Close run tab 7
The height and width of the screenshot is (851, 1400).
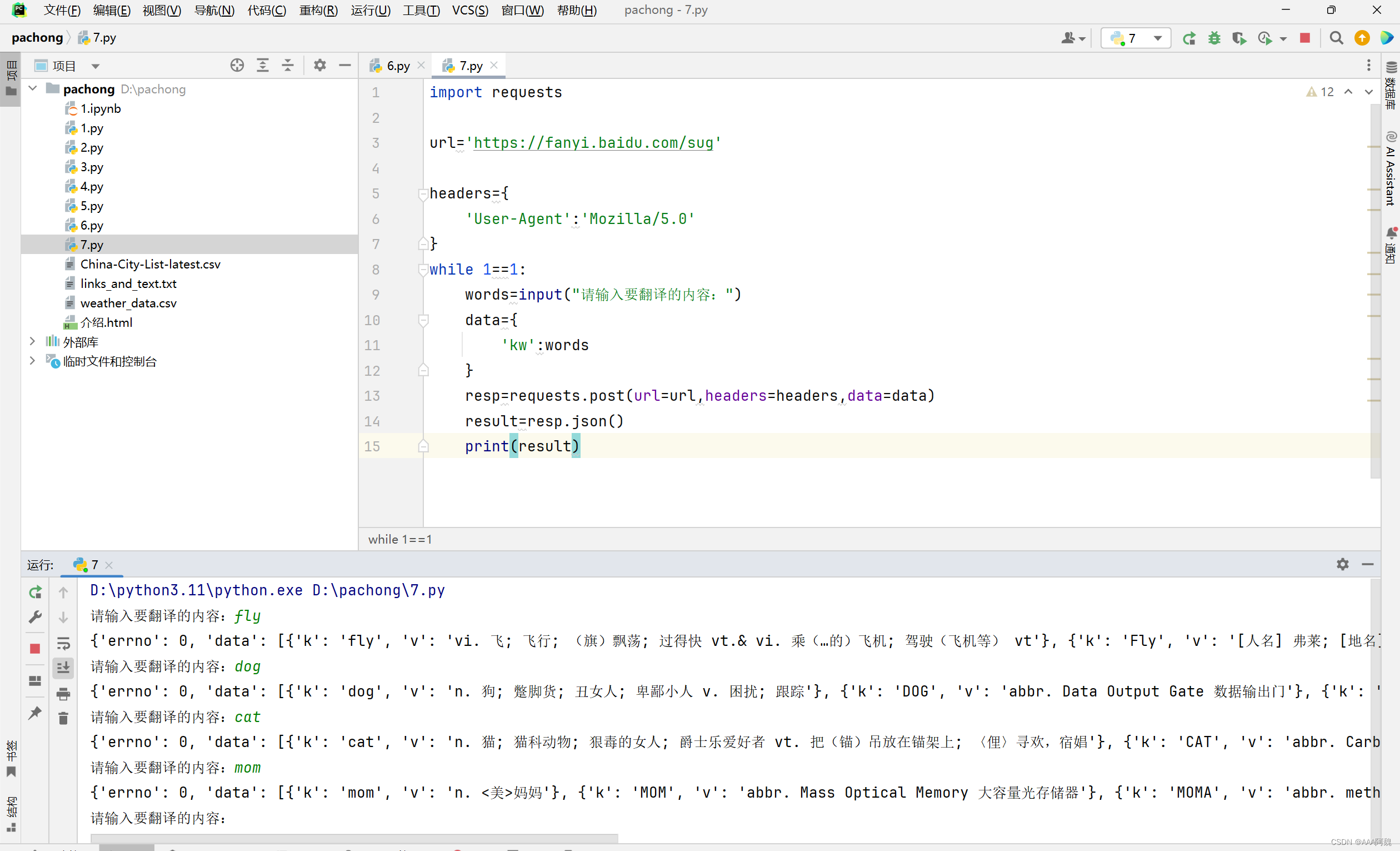[x=109, y=565]
